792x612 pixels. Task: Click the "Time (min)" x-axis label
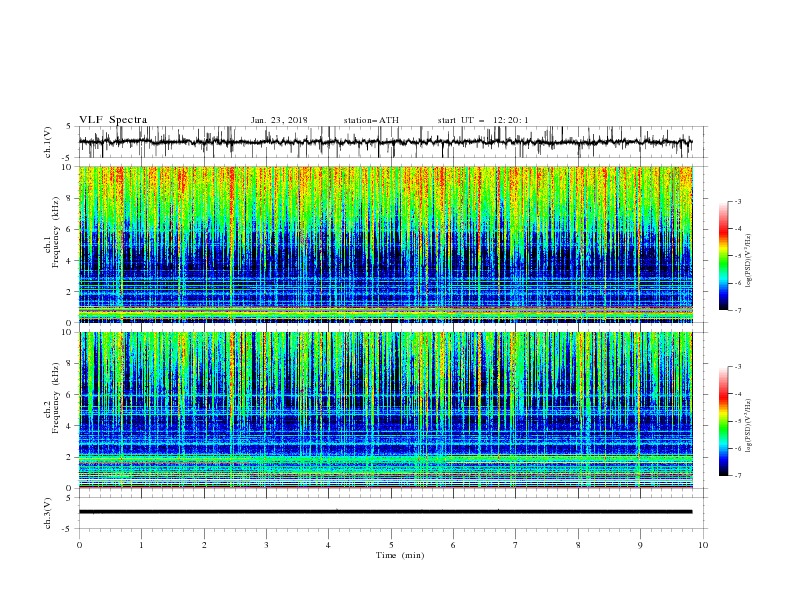tap(400, 555)
